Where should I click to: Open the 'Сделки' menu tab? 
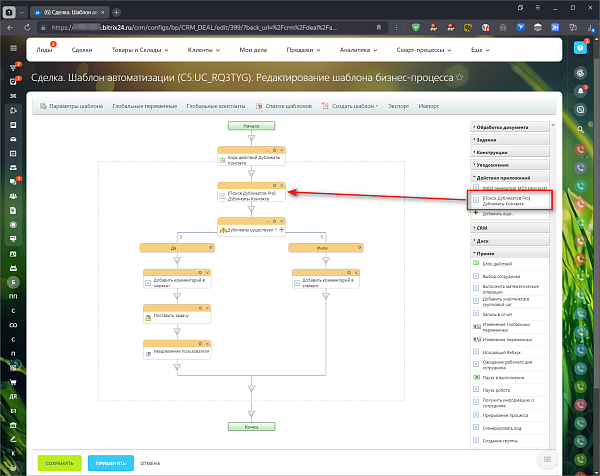pyautogui.click(x=82, y=50)
